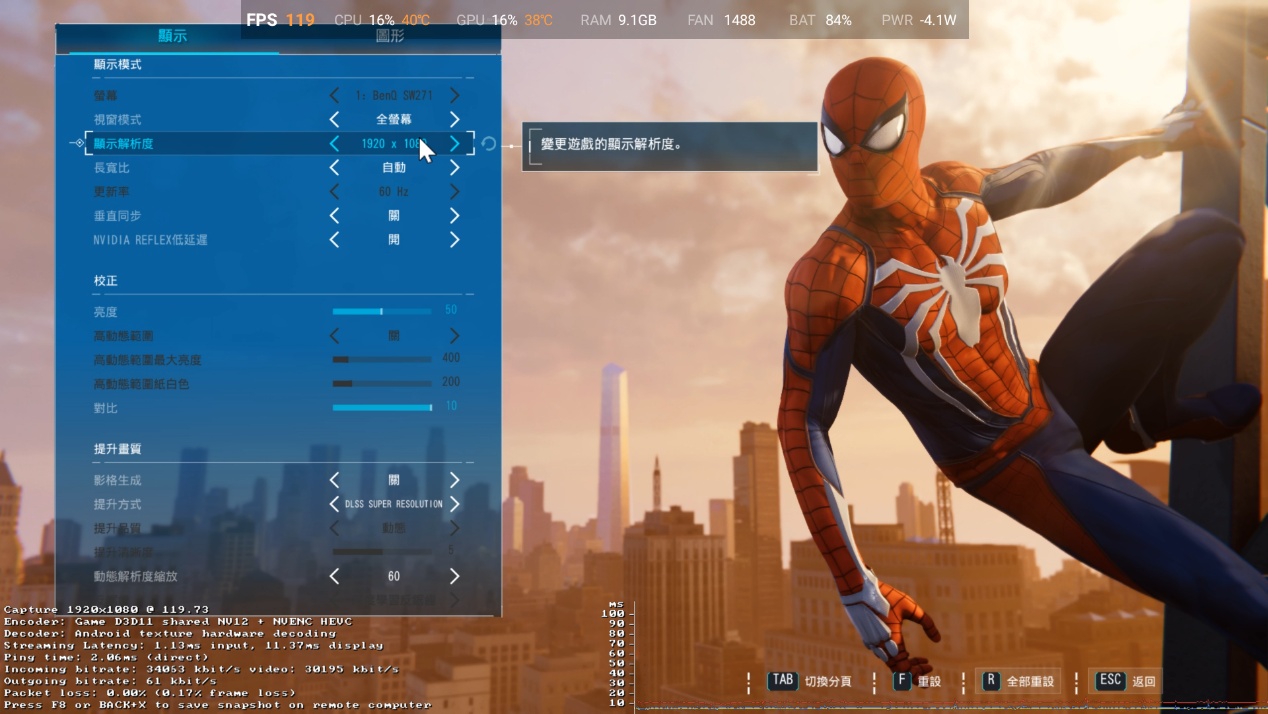
Task: Click right arrow for 長寬比 setting
Action: pos(454,168)
